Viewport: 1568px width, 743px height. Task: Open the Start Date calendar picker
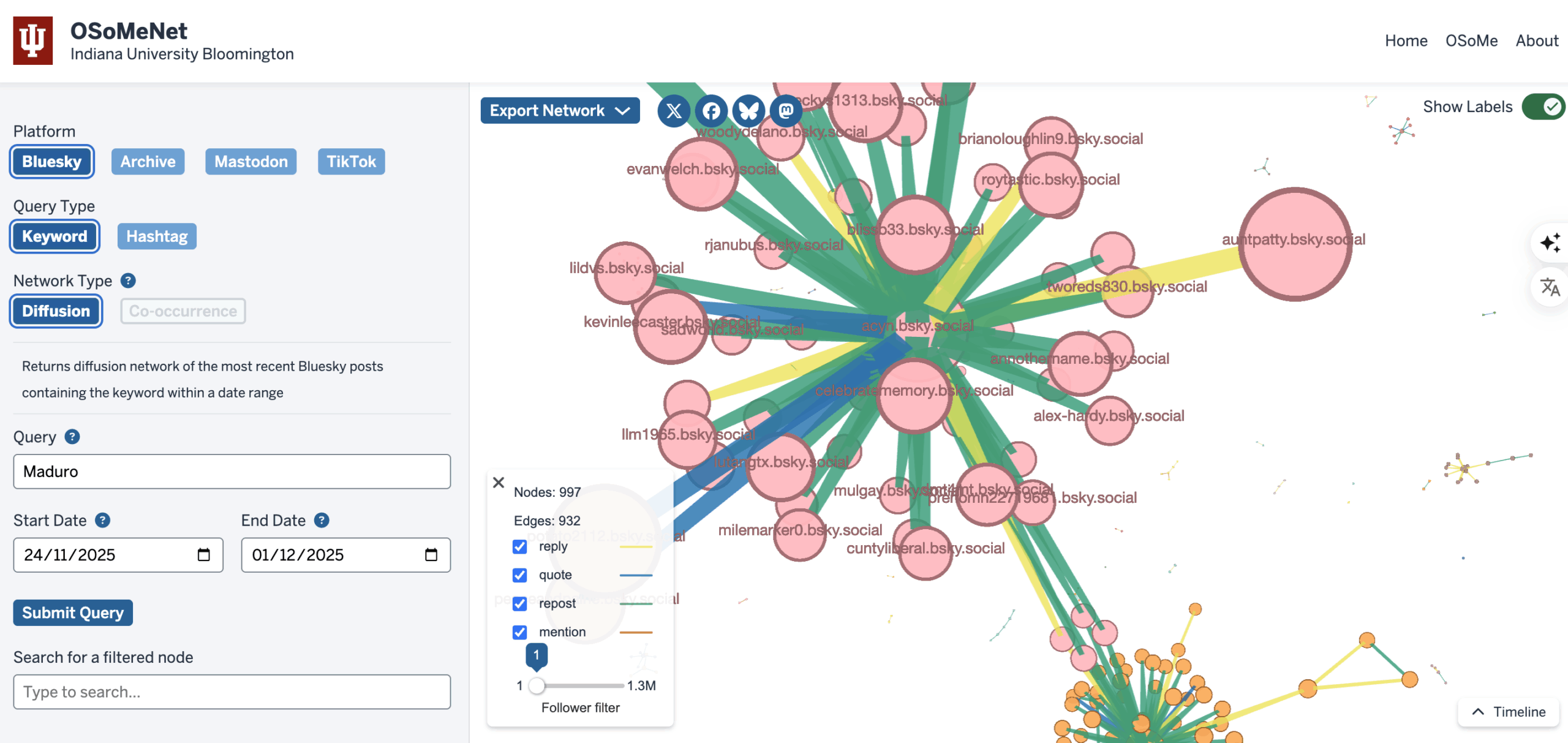click(205, 554)
